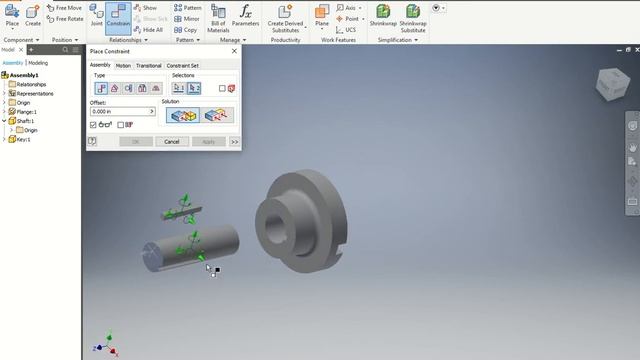640x360 pixels.
Task: Click the Place component tool
Action: [x=12, y=16]
